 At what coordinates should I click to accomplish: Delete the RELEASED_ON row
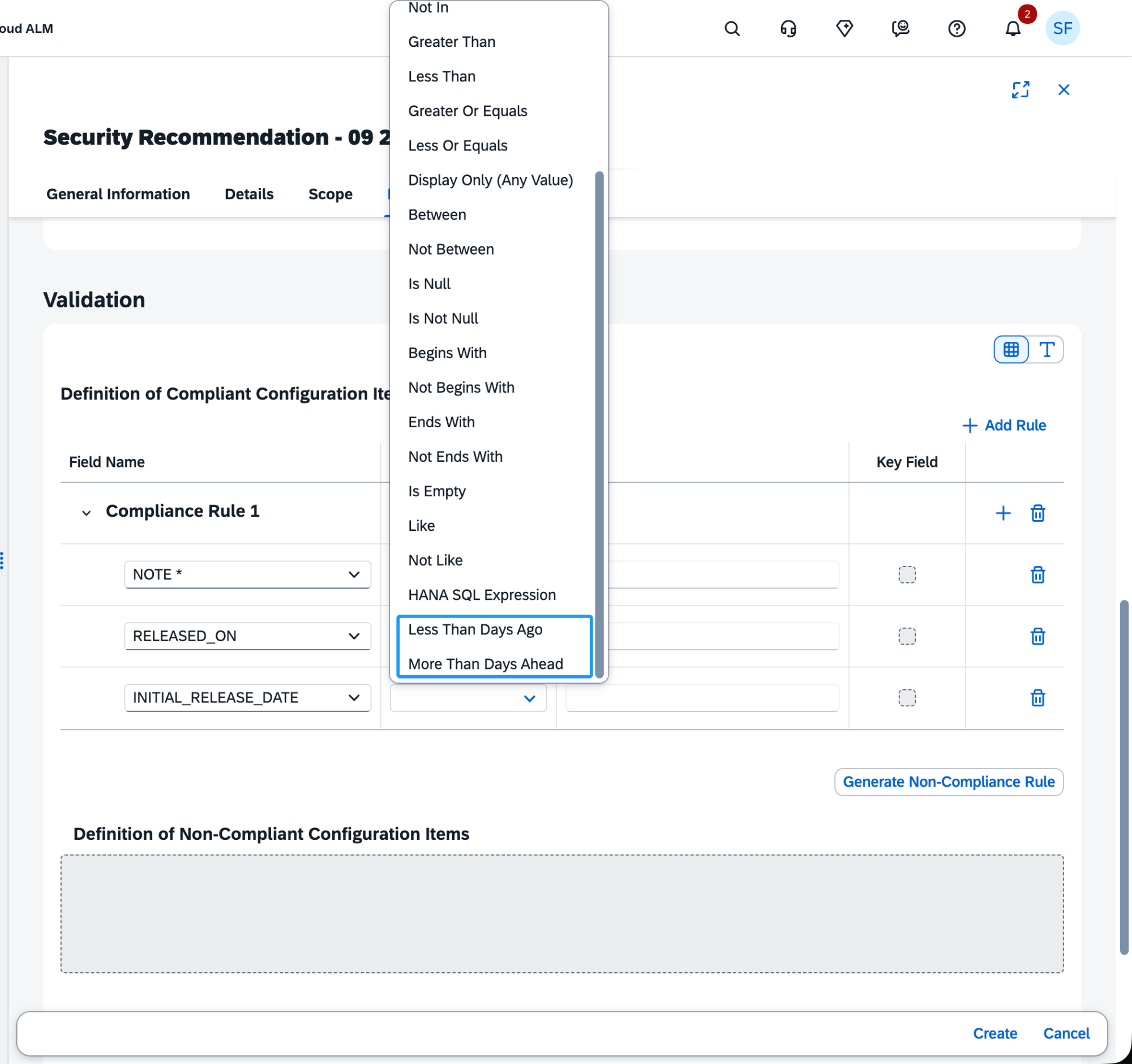pyautogui.click(x=1037, y=637)
